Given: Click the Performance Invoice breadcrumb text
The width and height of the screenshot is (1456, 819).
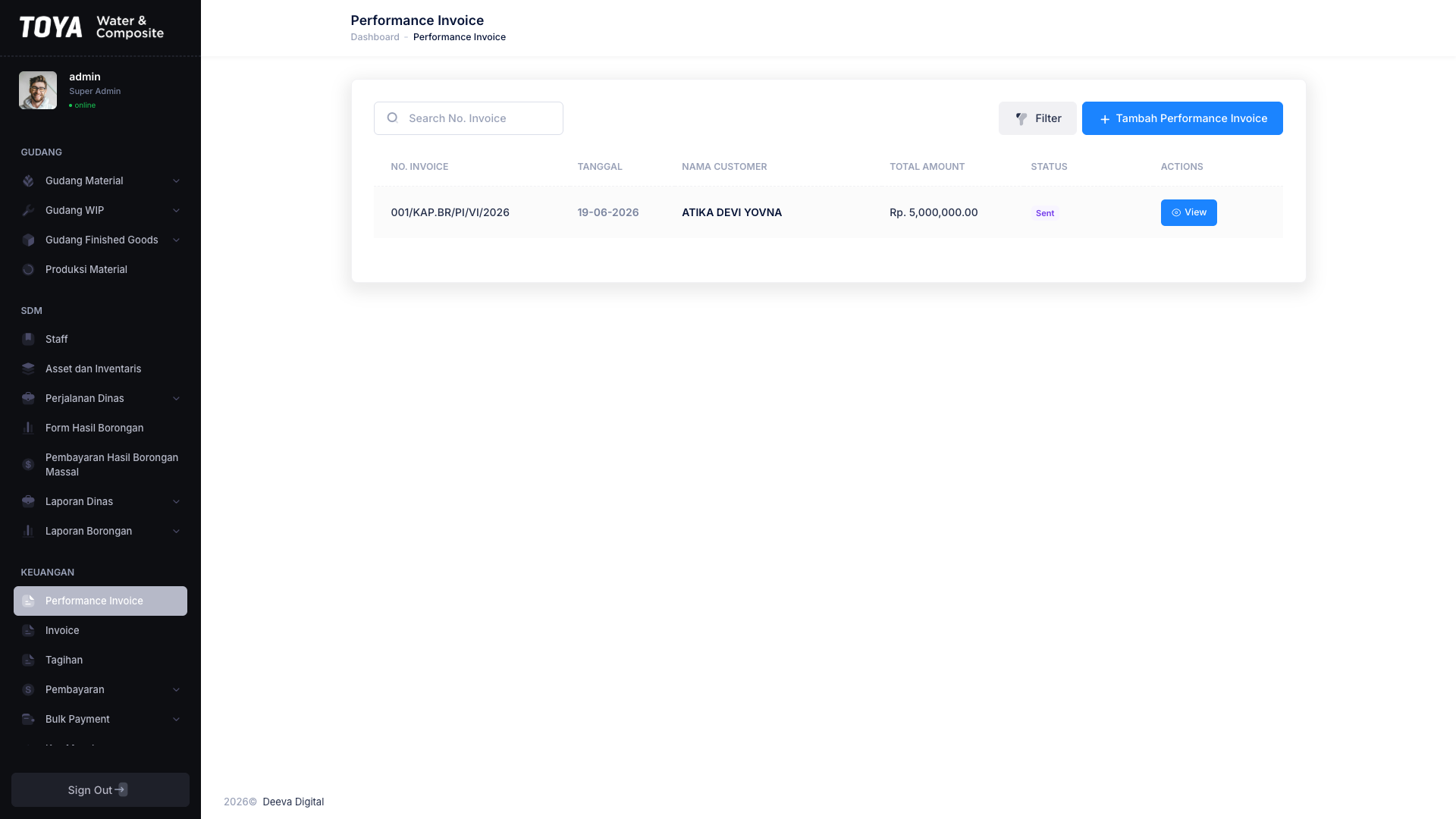Looking at the screenshot, I should click(460, 37).
